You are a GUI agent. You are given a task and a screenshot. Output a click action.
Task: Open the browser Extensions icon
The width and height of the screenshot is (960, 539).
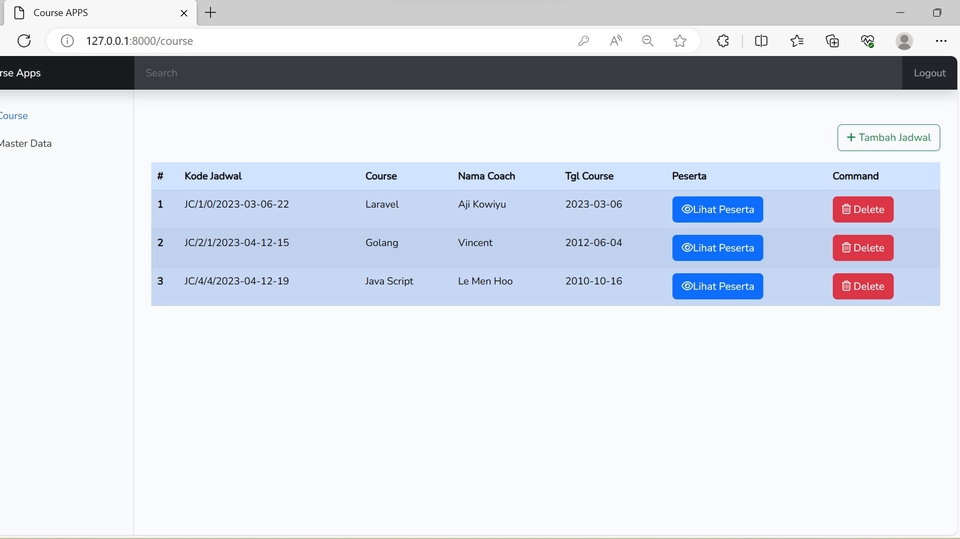click(723, 41)
